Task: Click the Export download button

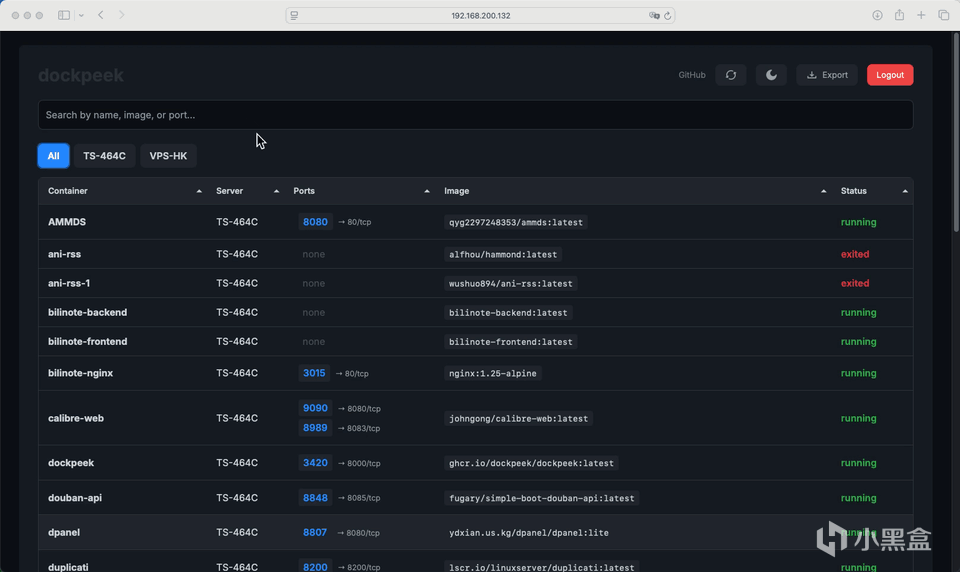Action: pyautogui.click(x=827, y=75)
